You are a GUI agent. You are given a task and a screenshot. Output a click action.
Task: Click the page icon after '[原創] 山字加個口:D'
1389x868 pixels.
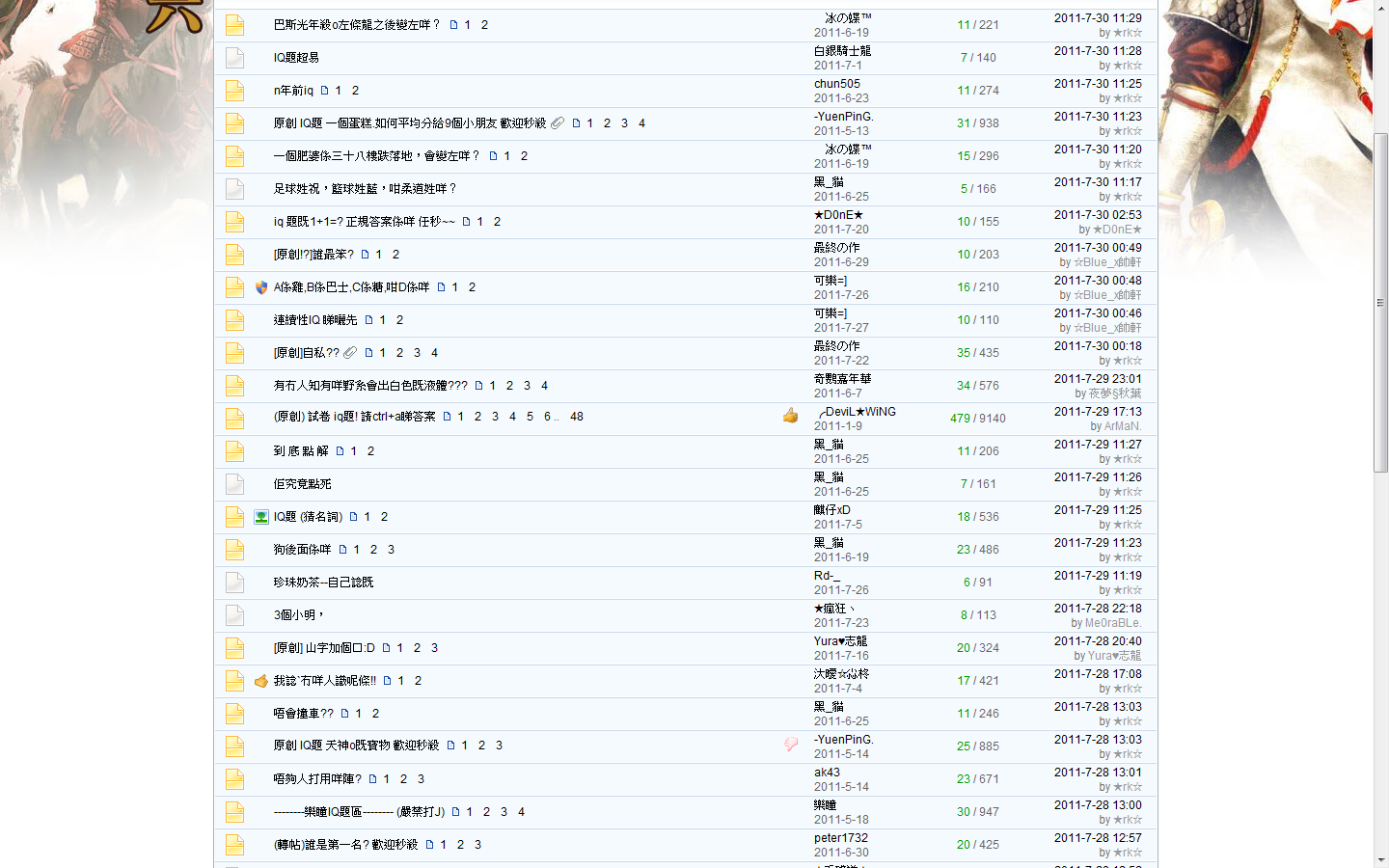tap(386, 648)
